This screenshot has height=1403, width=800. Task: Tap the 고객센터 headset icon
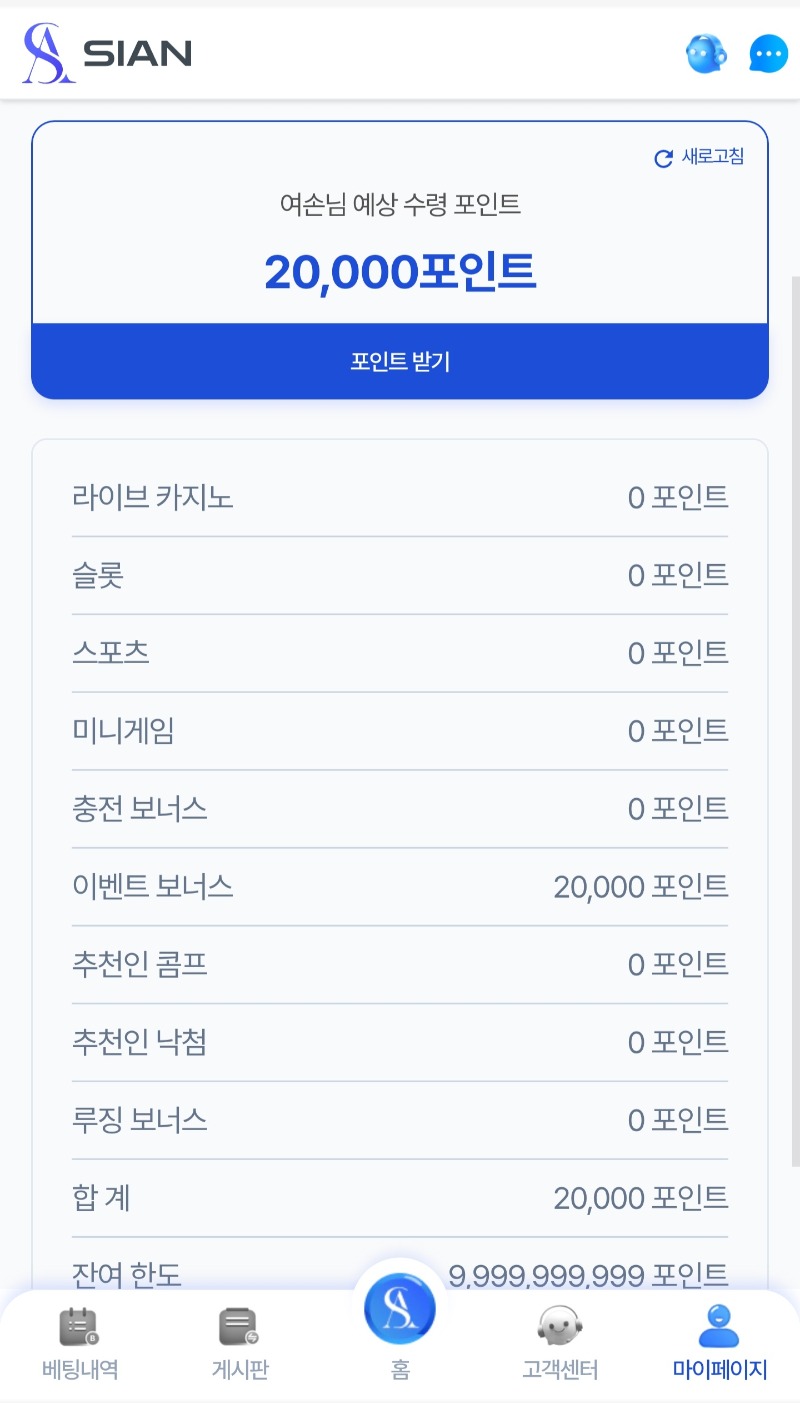point(560,1327)
